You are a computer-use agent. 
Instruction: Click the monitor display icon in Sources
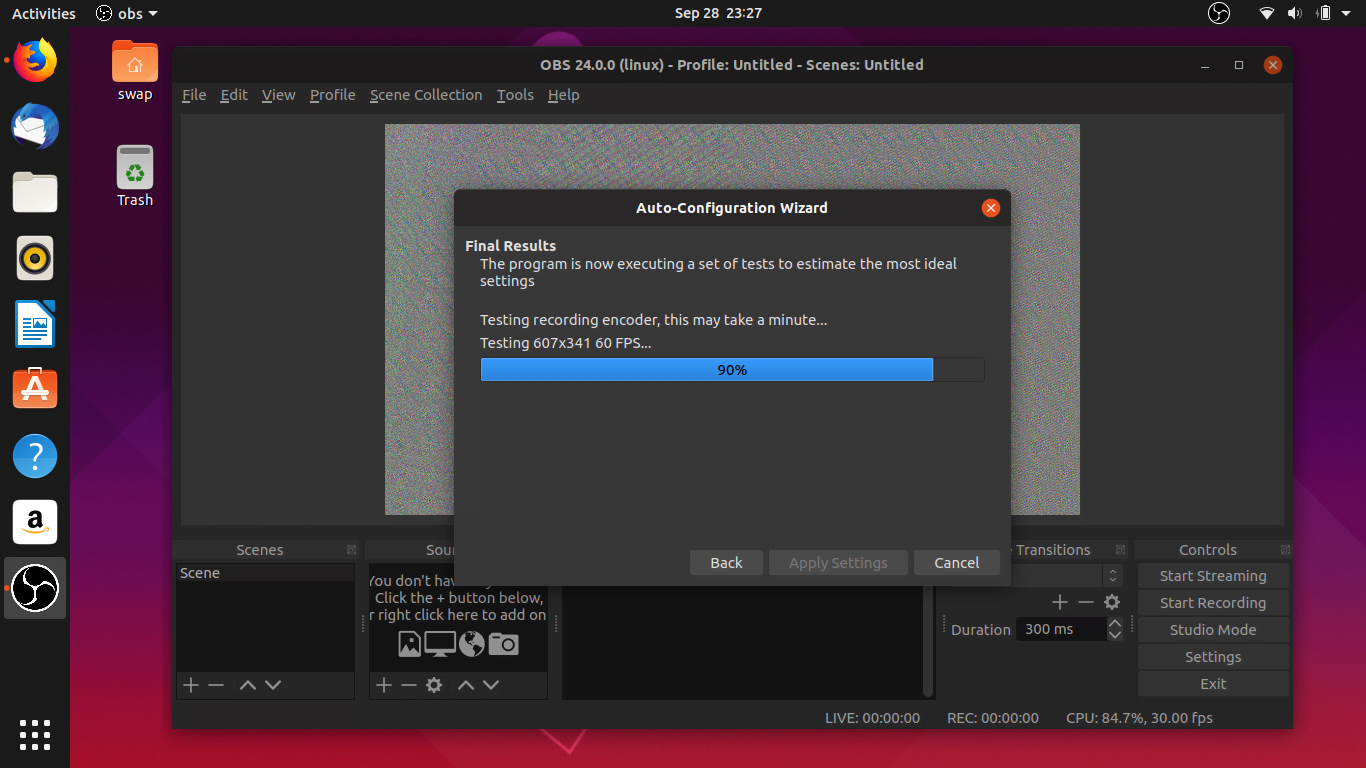point(440,644)
